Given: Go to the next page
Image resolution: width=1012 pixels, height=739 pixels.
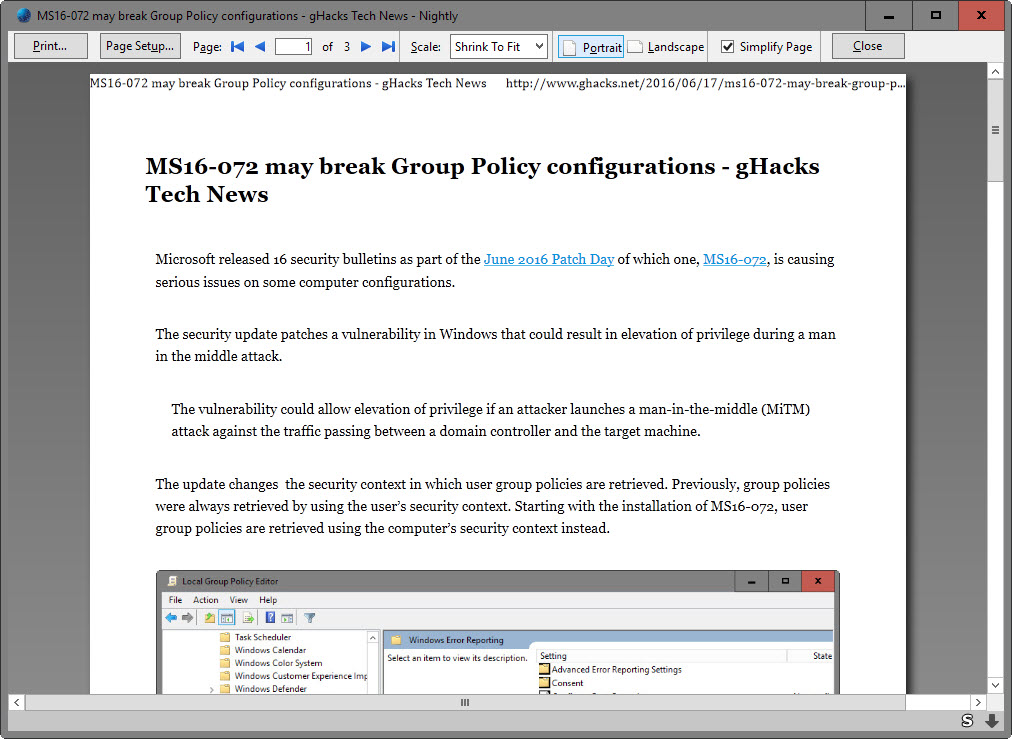Looking at the screenshot, I should click(366, 46).
